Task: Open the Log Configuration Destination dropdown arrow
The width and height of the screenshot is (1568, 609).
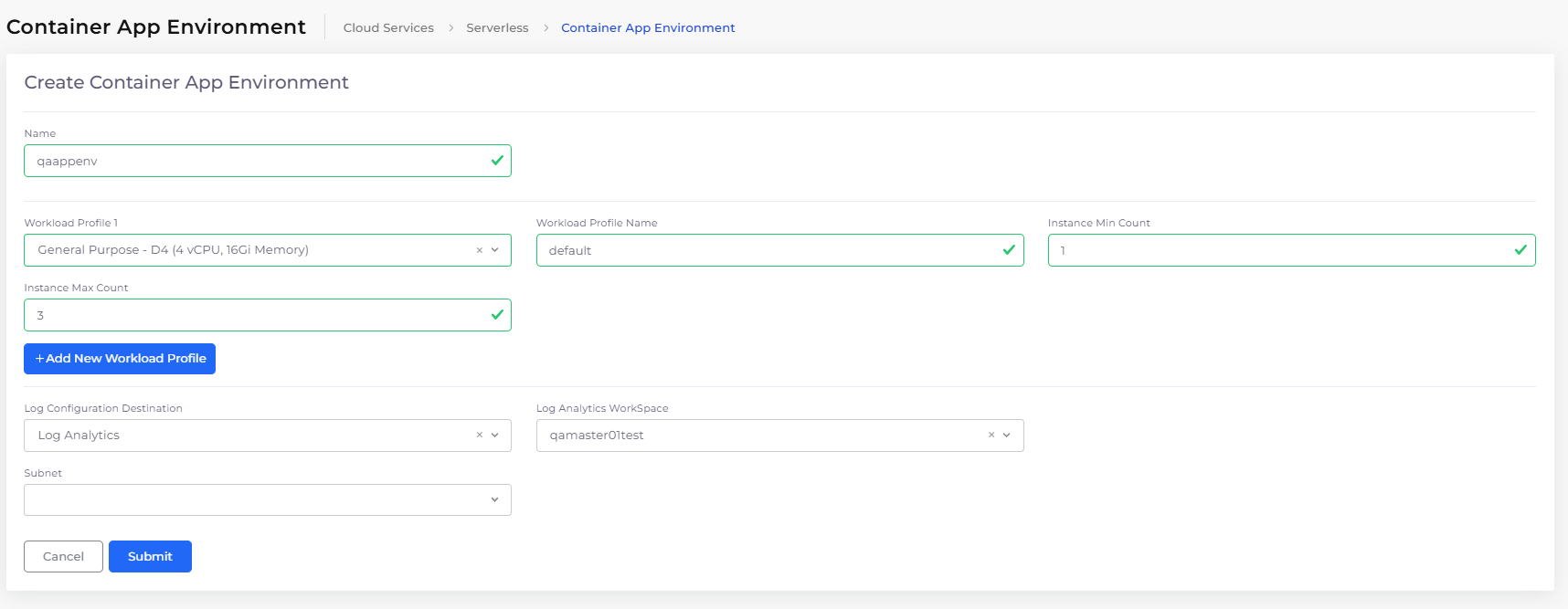Action: click(495, 436)
